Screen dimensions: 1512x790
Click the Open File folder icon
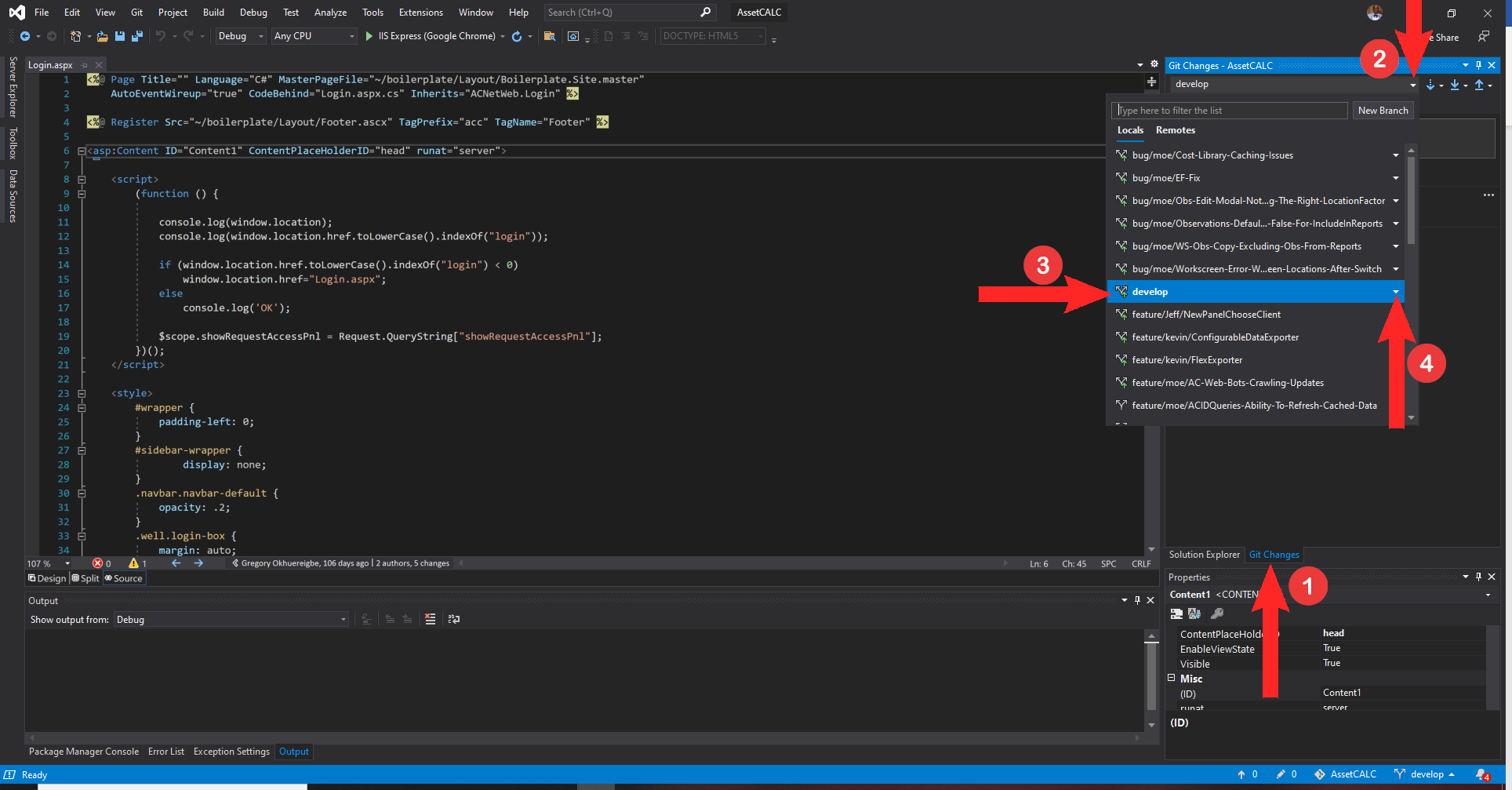pyautogui.click(x=102, y=36)
